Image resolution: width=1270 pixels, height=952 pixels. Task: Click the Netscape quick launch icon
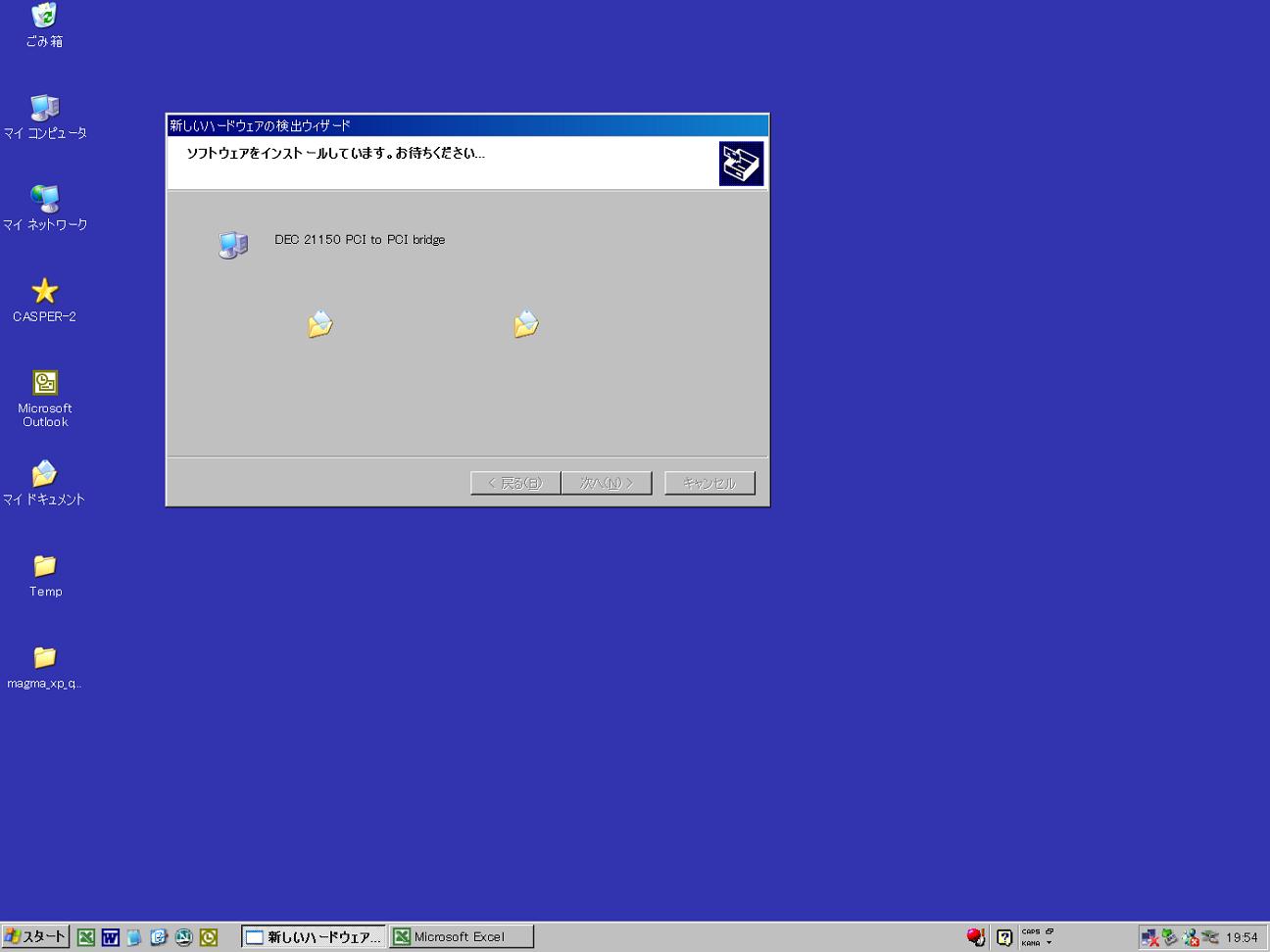tap(183, 937)
